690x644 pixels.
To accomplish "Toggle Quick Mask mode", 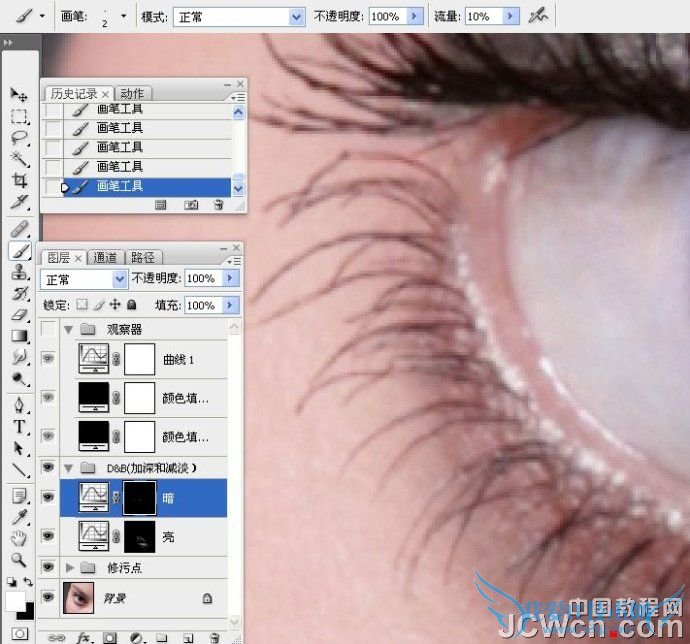I will click(x=19, y=634).
